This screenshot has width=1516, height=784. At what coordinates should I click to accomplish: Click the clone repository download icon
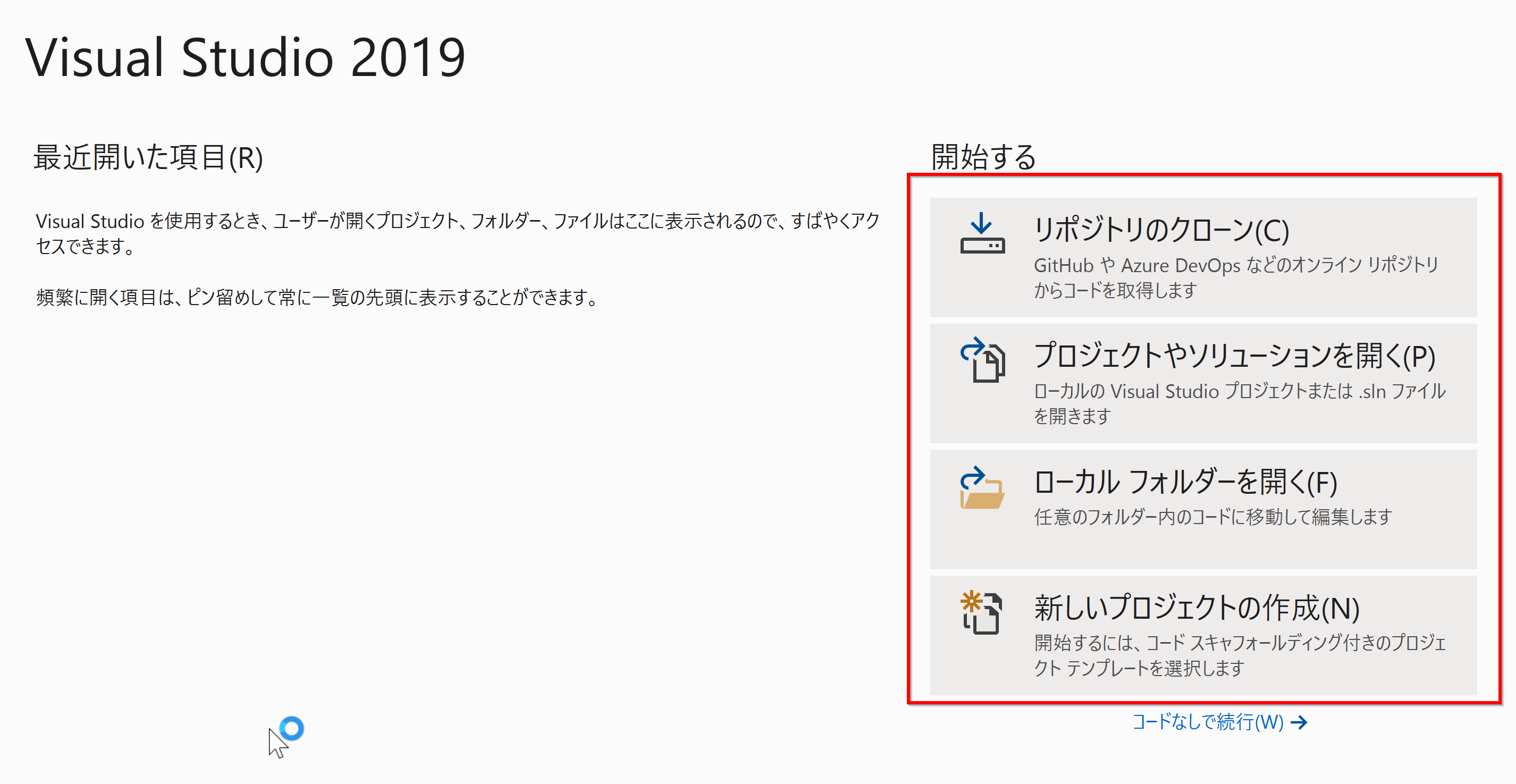tap(982, 233)
